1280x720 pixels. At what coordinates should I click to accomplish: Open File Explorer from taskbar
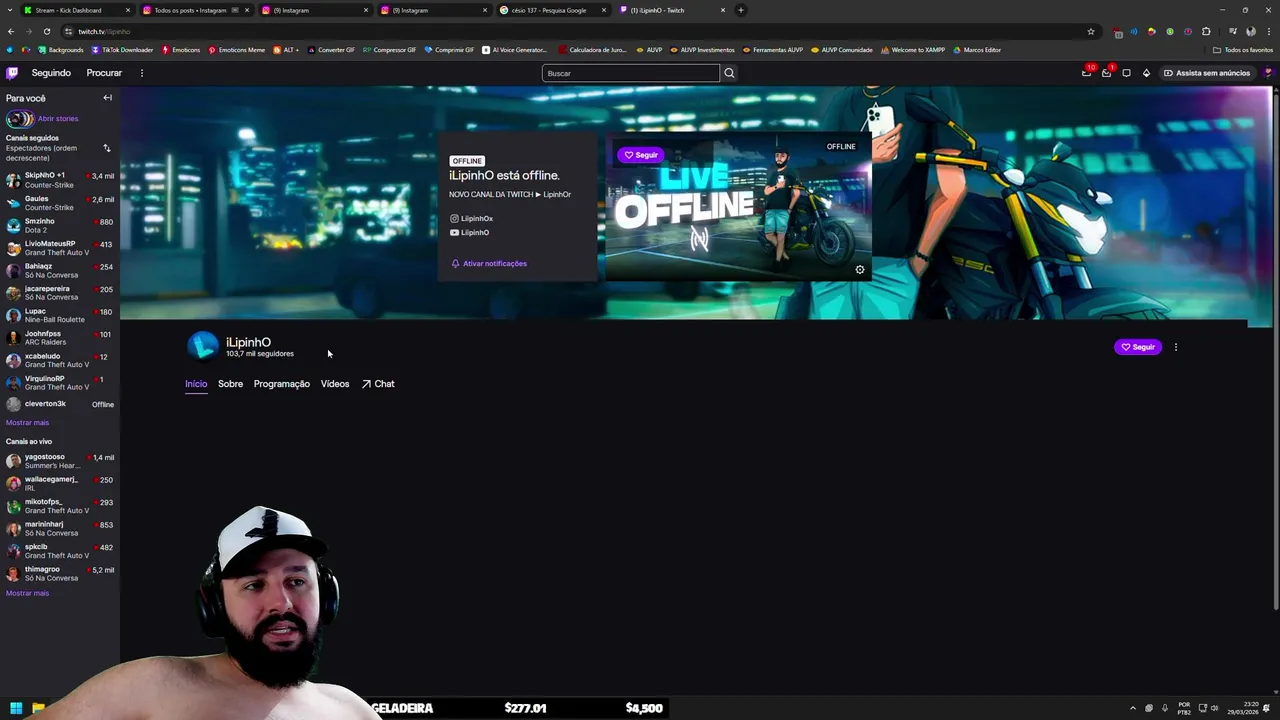tap(38, 708)
